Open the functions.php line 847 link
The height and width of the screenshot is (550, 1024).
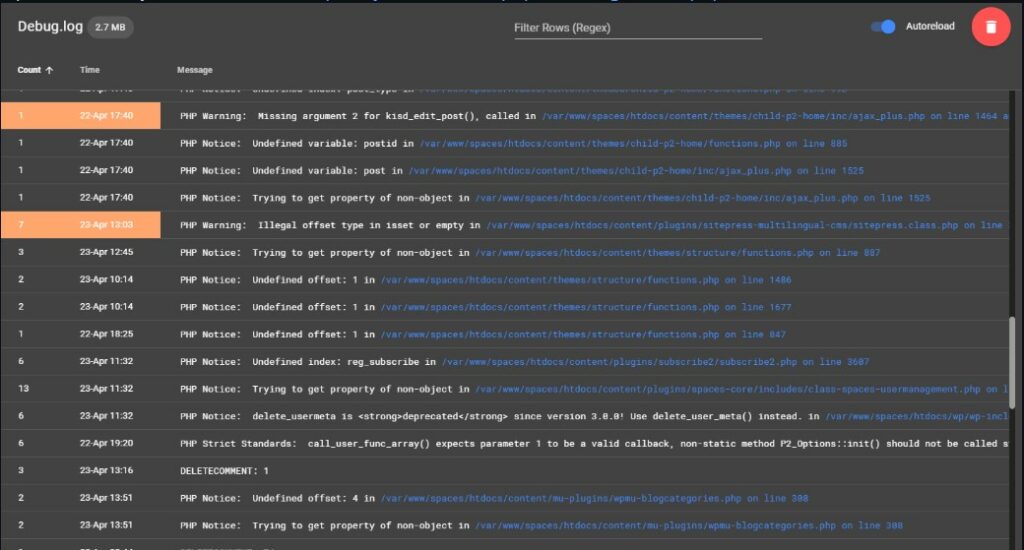(x=583, y=334)
